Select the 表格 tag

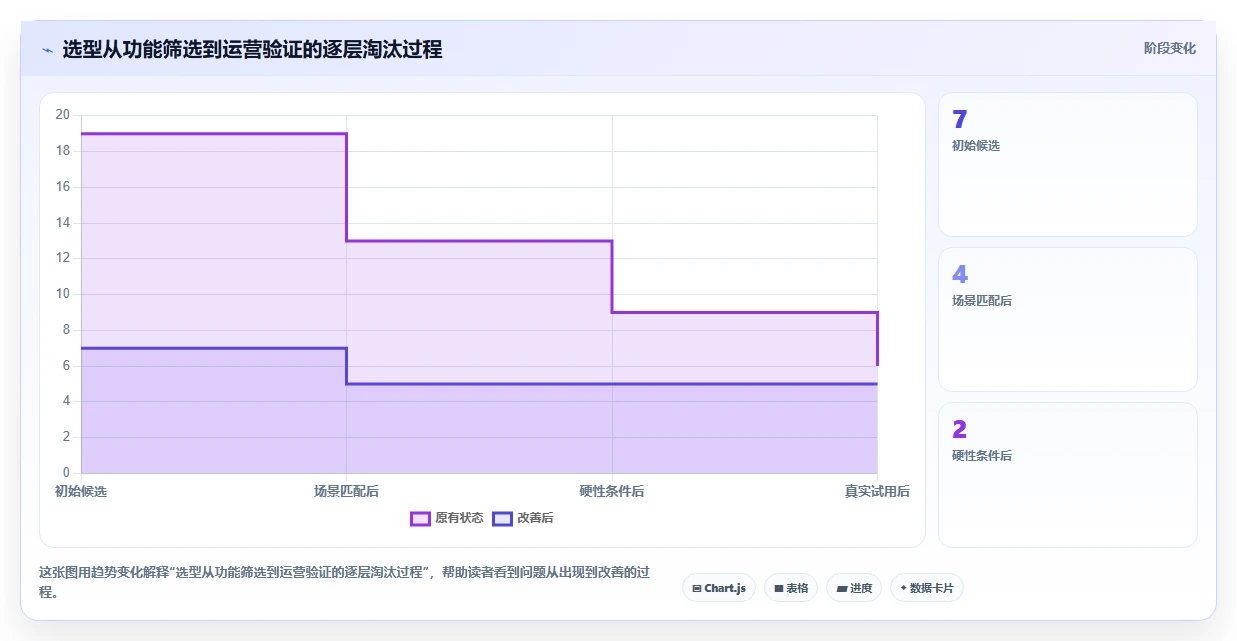tap(791, 588)
